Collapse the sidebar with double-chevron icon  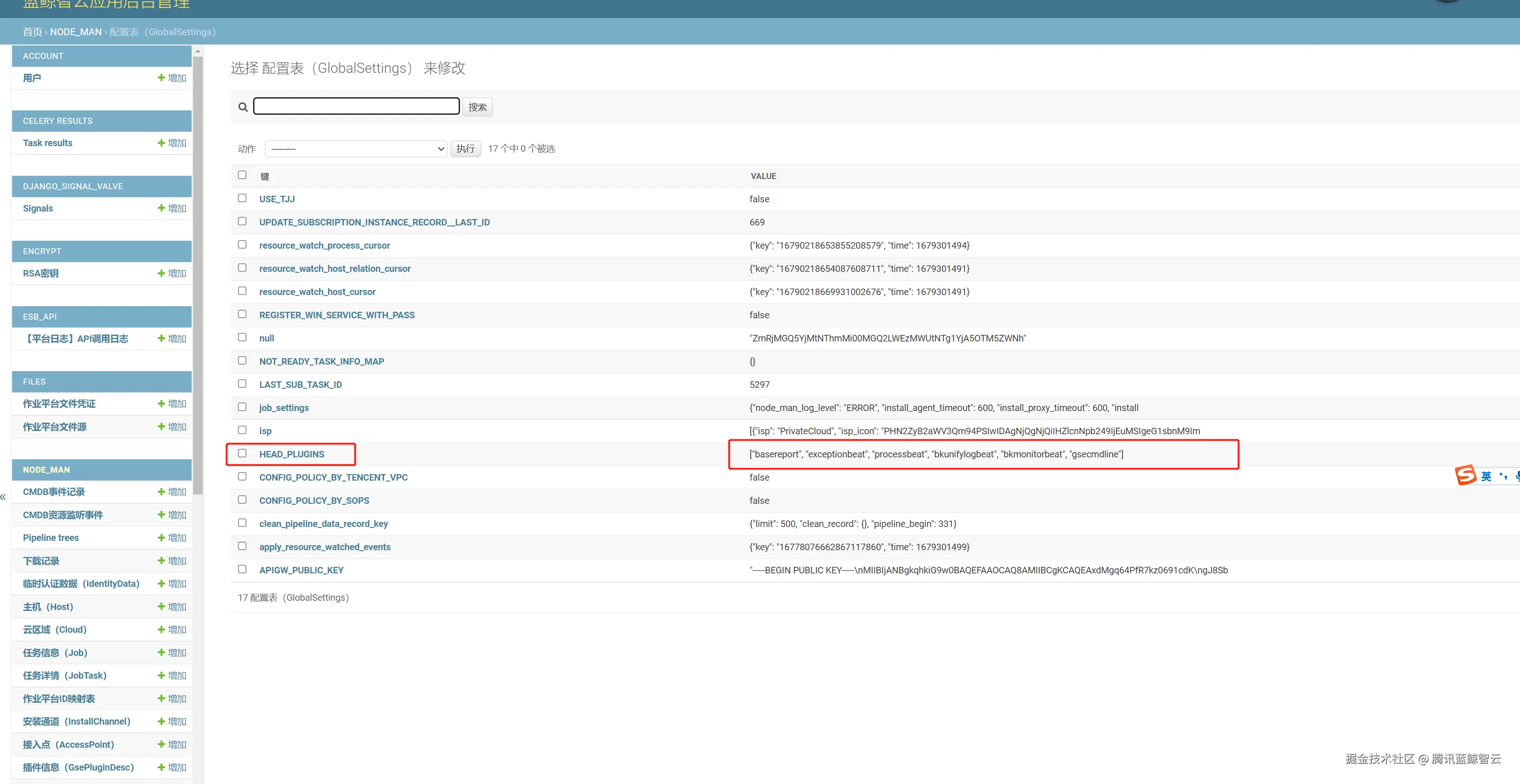tap(4, 497)
